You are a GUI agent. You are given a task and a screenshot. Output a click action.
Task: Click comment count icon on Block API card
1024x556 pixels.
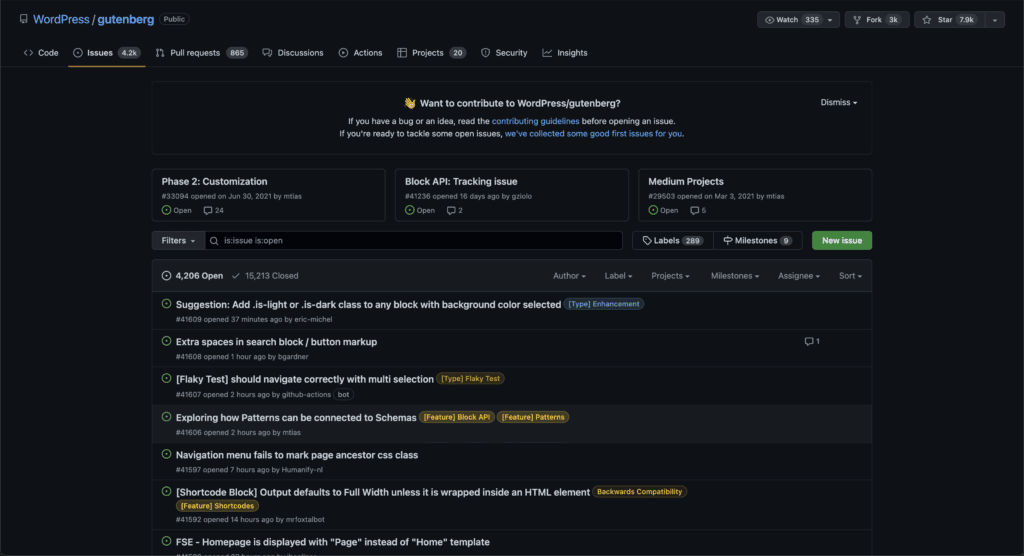click(x=451, y=210)
